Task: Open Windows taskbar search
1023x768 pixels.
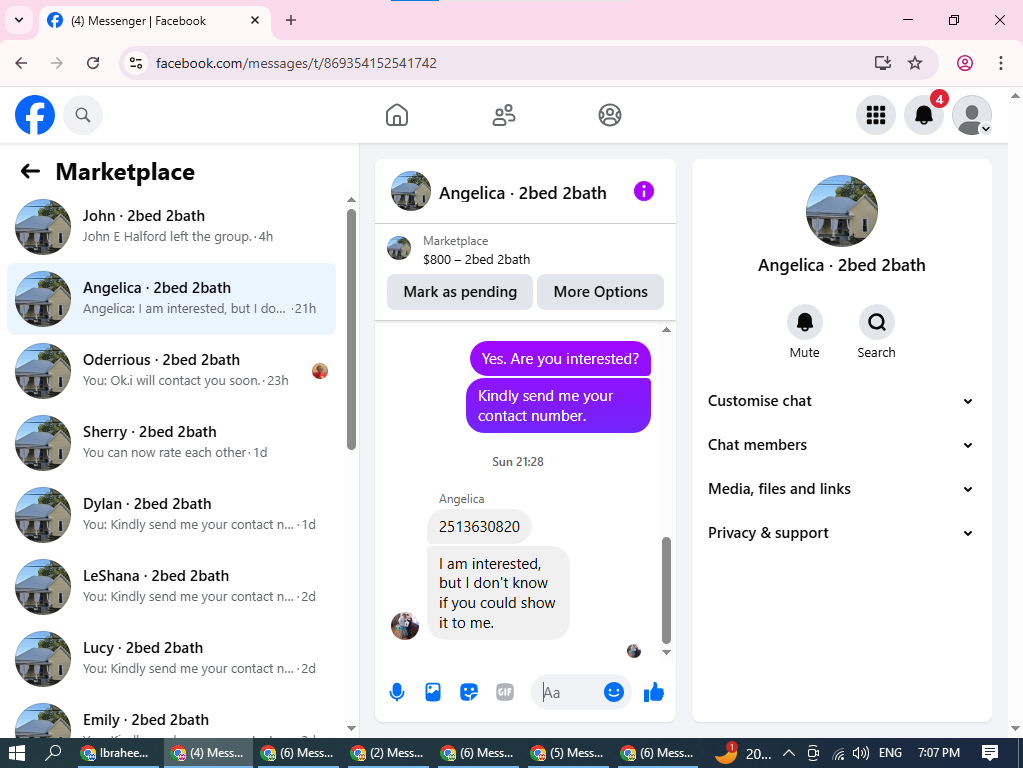Action: [x=53, y=753]
